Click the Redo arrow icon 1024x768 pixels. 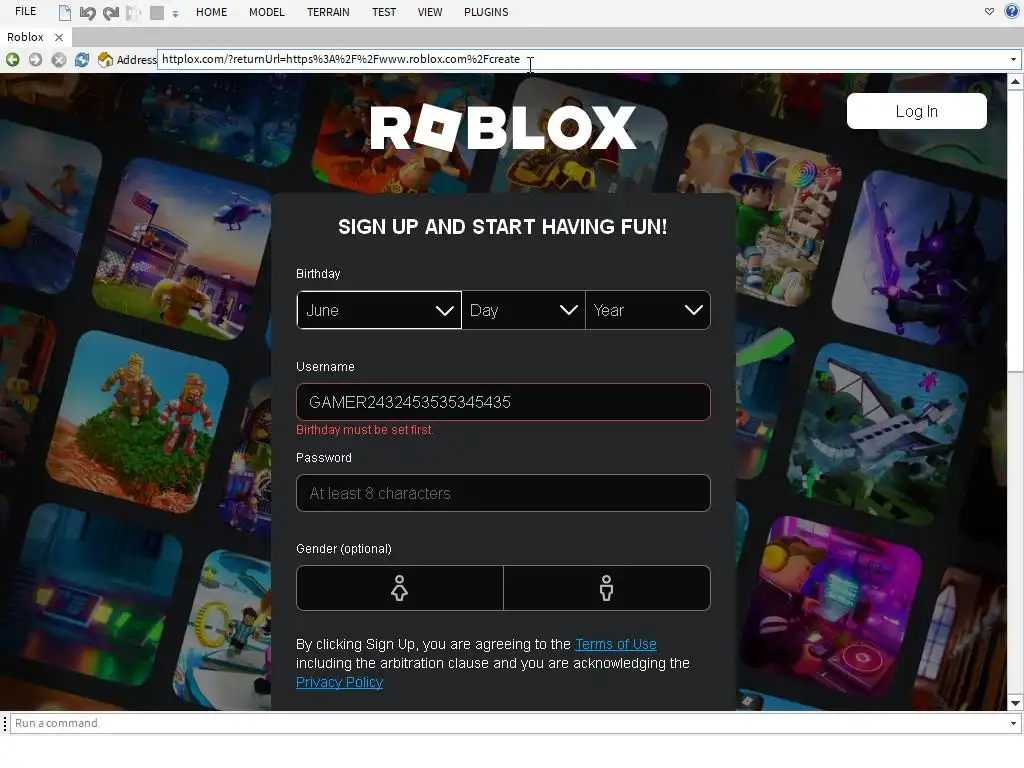(111, 12)
